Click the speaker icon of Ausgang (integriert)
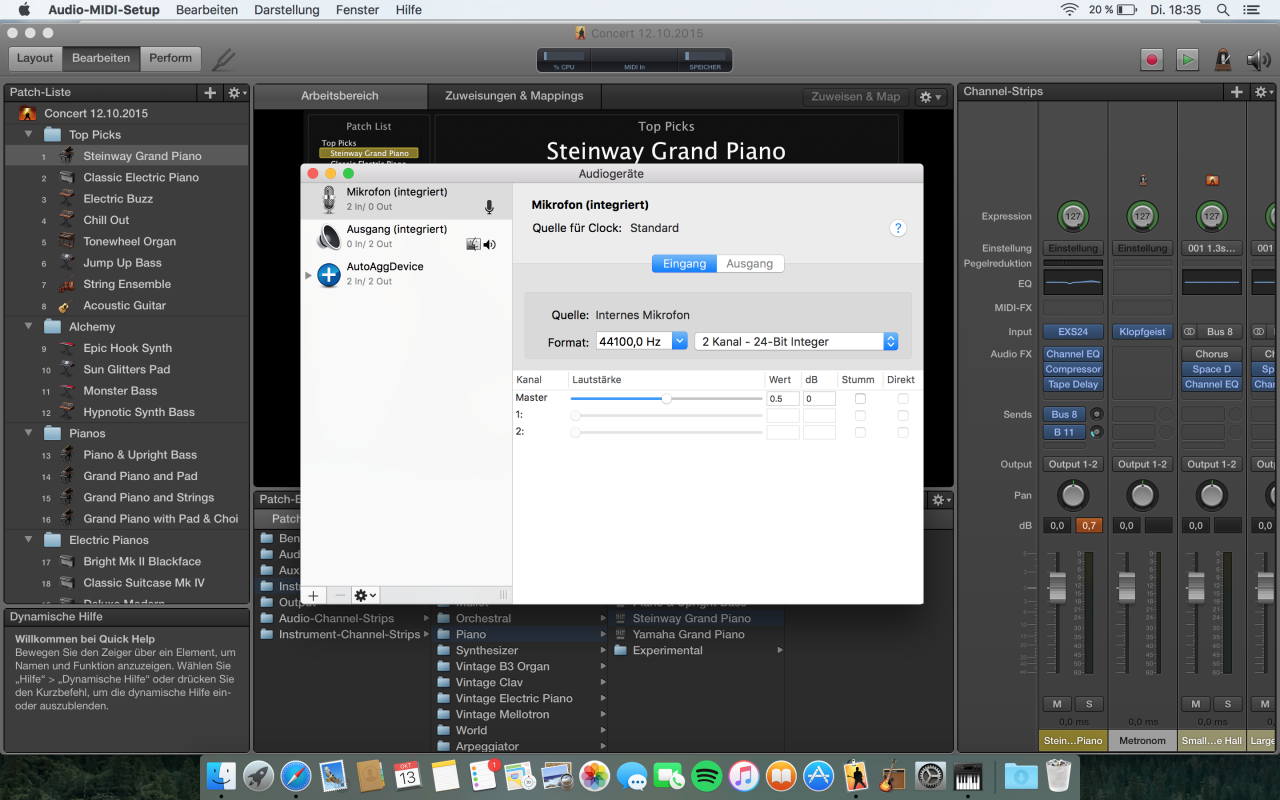1280x800 pixels. pyautogui.click(x=329, y=237)
